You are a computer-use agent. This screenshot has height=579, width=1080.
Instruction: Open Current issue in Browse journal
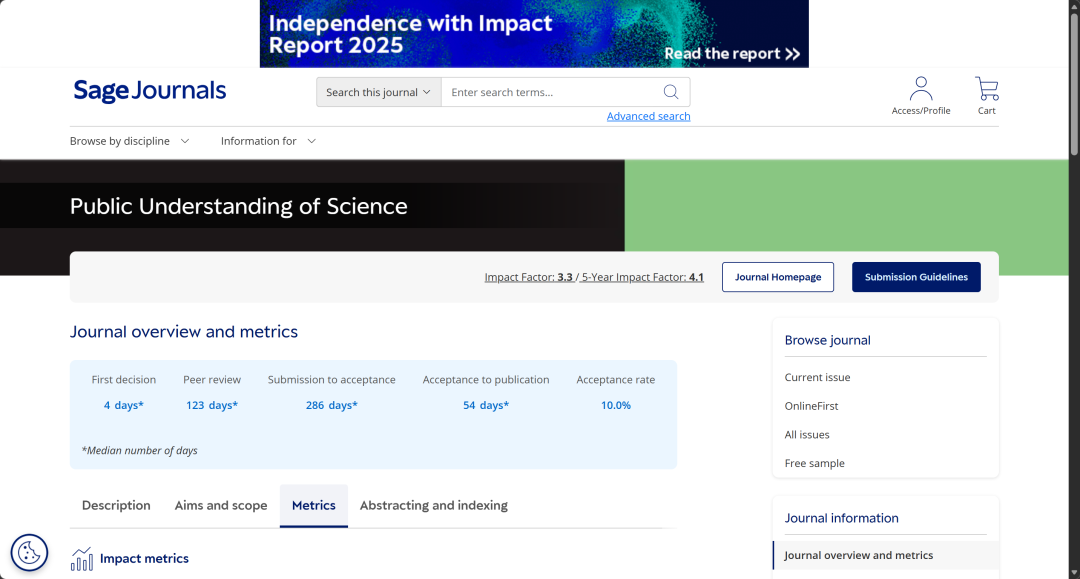pyautogui.click(x=817, y=377)
